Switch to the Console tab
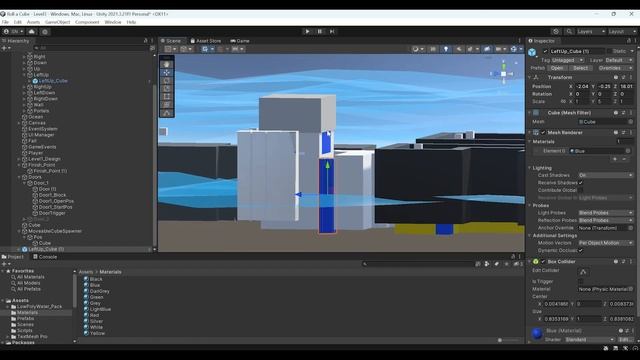This screenshot has height=360, width=640. (x=45, y=257)
